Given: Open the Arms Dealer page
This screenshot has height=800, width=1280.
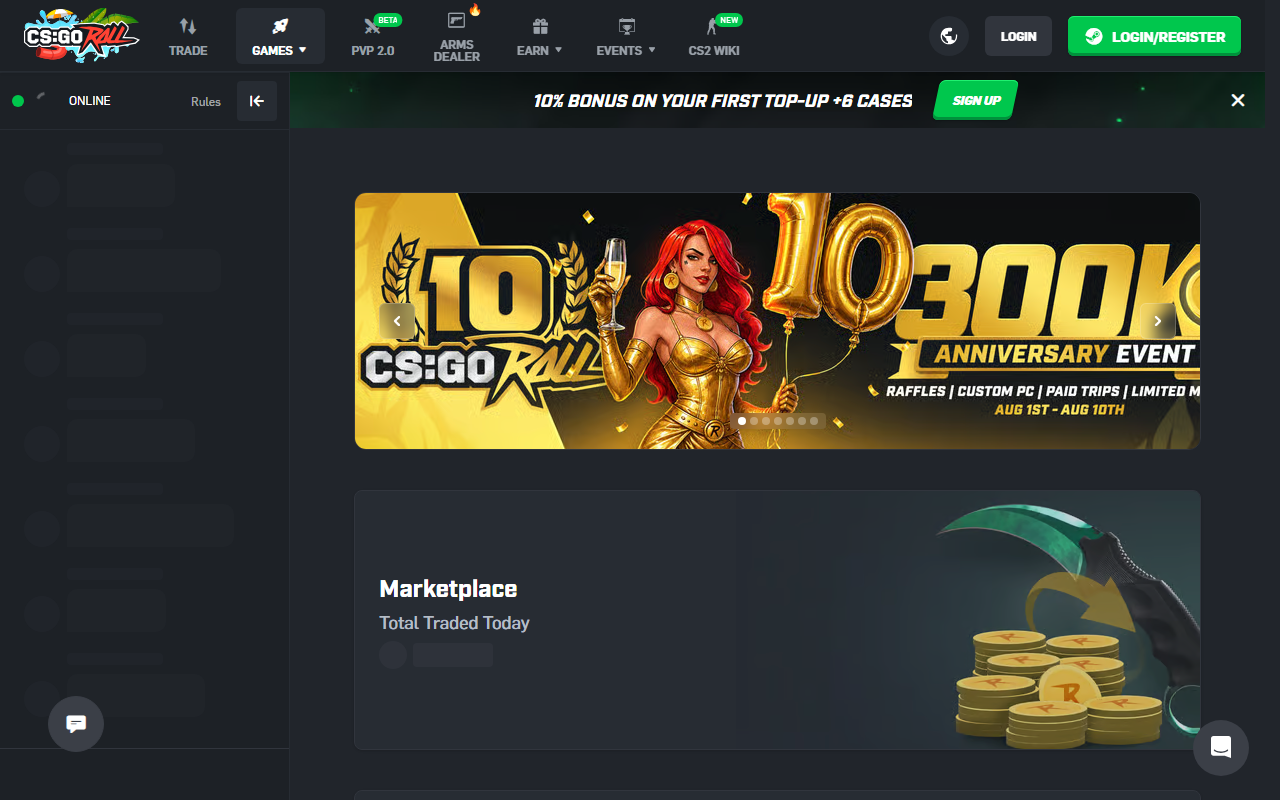Looking at the screenshot, I should click(x=457, y=36).
